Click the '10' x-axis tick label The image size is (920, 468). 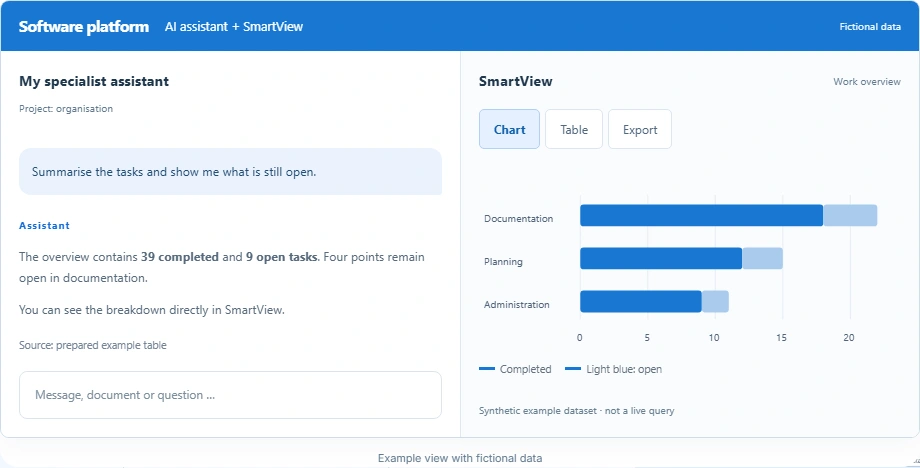point(714,338)
